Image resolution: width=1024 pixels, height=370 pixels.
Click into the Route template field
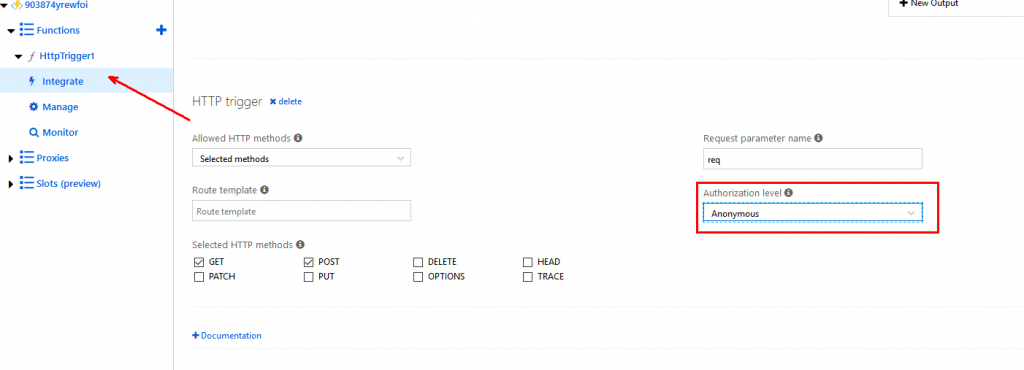coord(302,211)
